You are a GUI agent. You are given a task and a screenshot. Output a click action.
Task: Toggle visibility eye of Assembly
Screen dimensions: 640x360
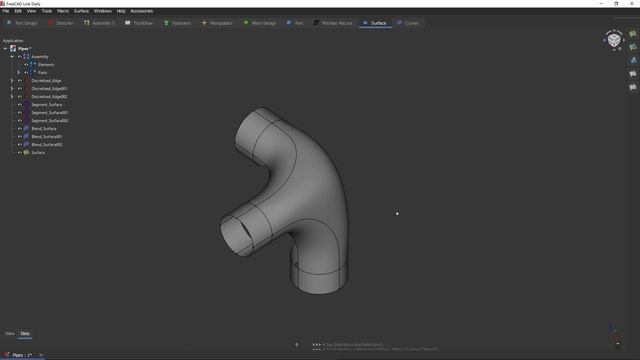(19, 57)
